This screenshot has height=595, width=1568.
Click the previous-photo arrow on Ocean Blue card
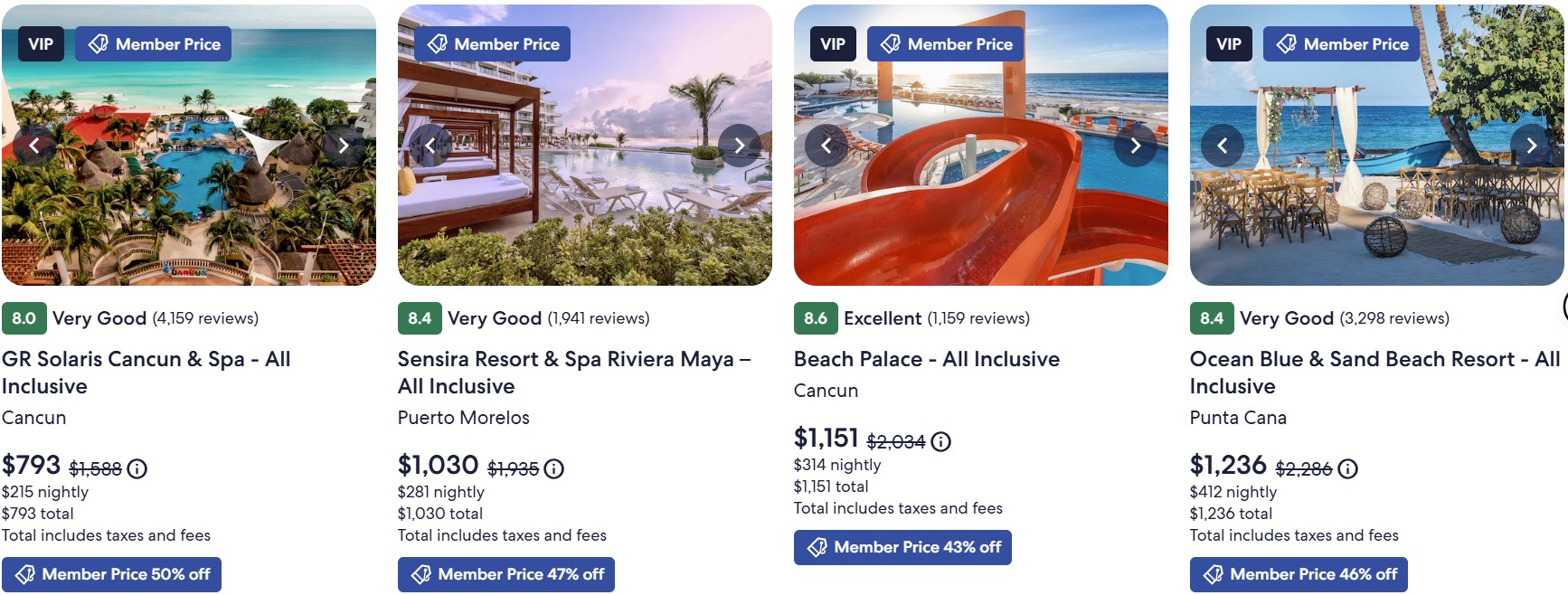click(x=1221, y=145)
